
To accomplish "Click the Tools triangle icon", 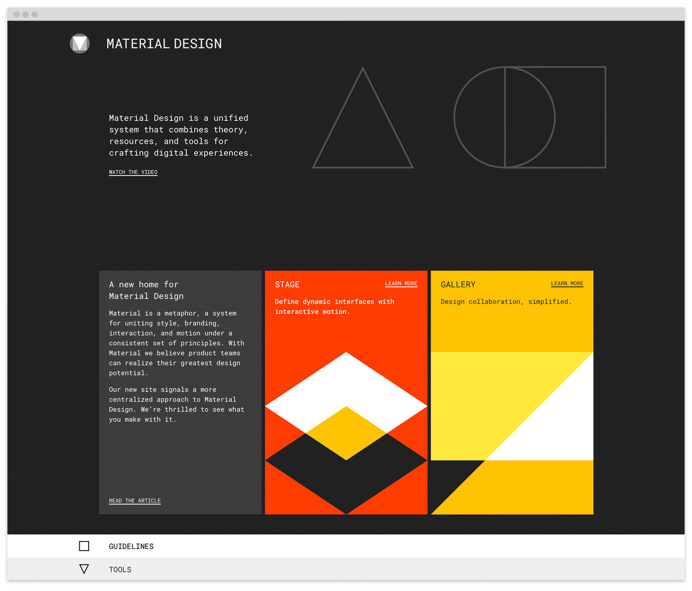I will point(84,568).
